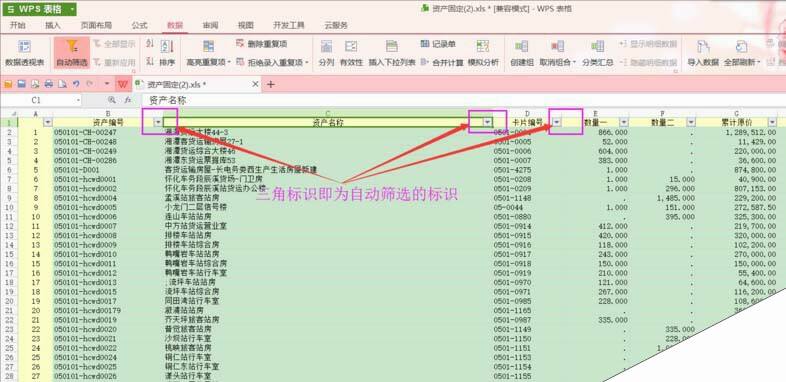
Task: Open the filter dropdown in column A header
Action: pos(48,122)
